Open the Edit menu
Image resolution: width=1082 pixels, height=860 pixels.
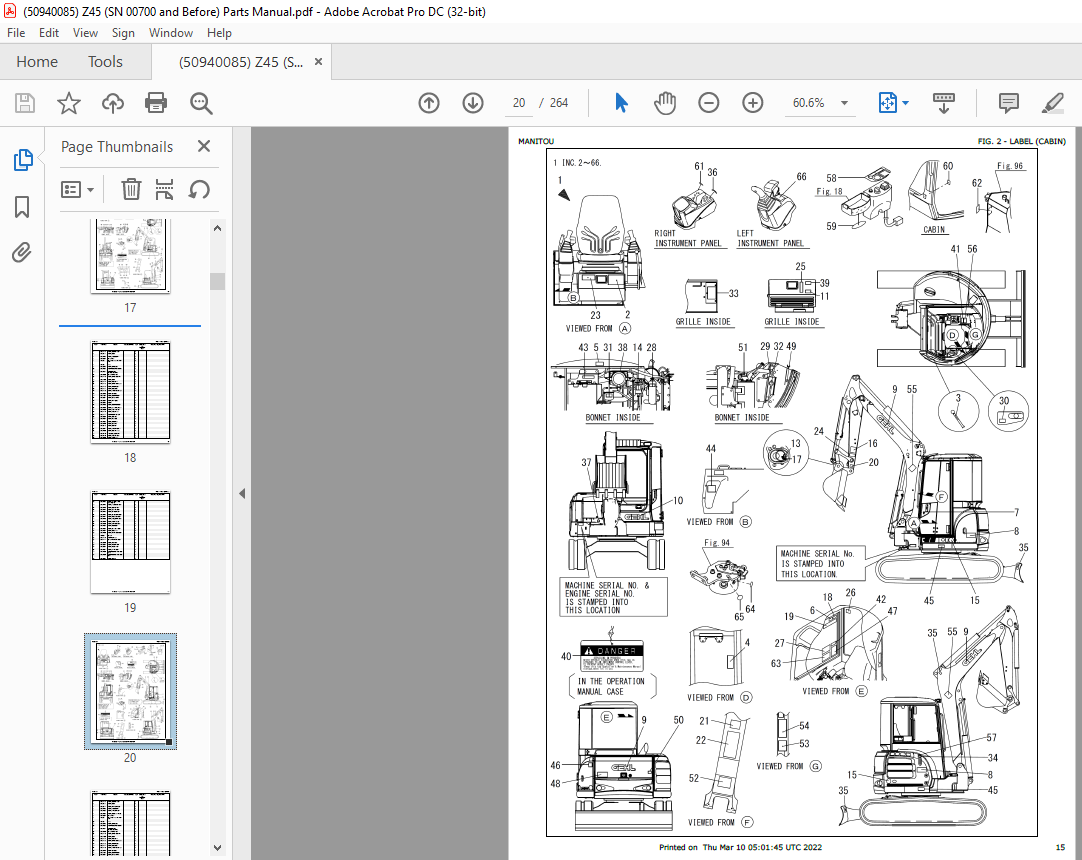48,32
